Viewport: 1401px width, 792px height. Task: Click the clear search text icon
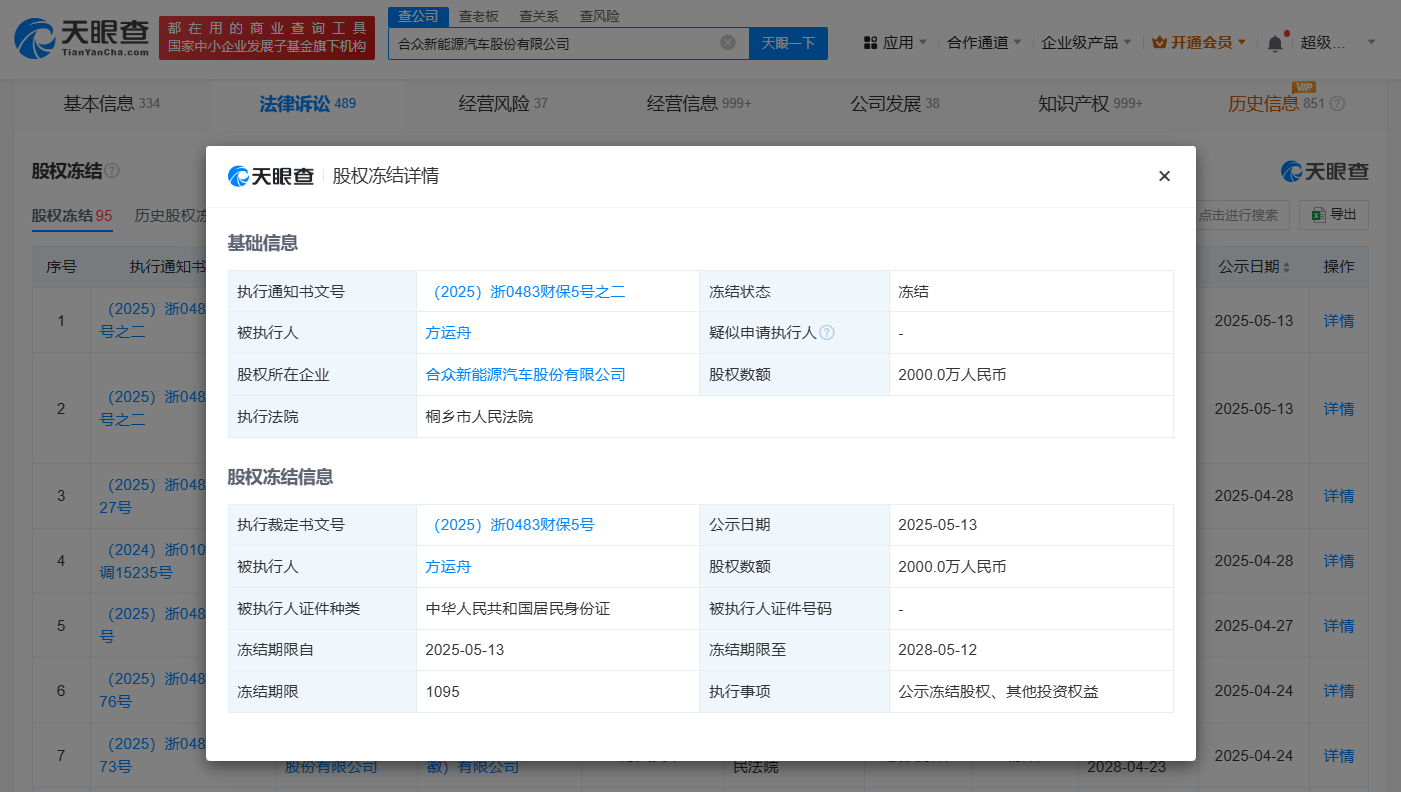pos(728,43)
